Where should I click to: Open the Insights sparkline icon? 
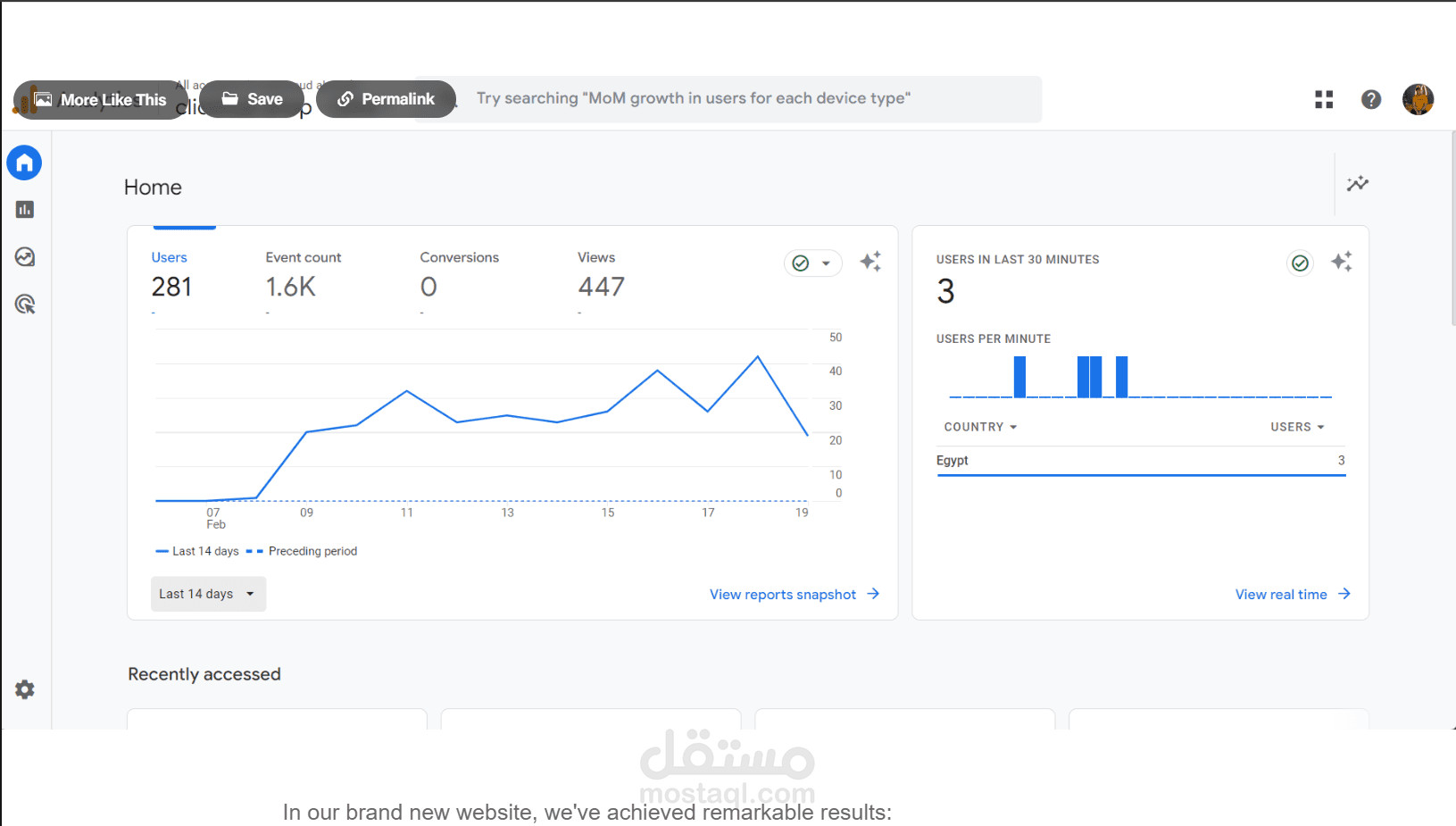pyautogui.click(x=1357, y=184)
